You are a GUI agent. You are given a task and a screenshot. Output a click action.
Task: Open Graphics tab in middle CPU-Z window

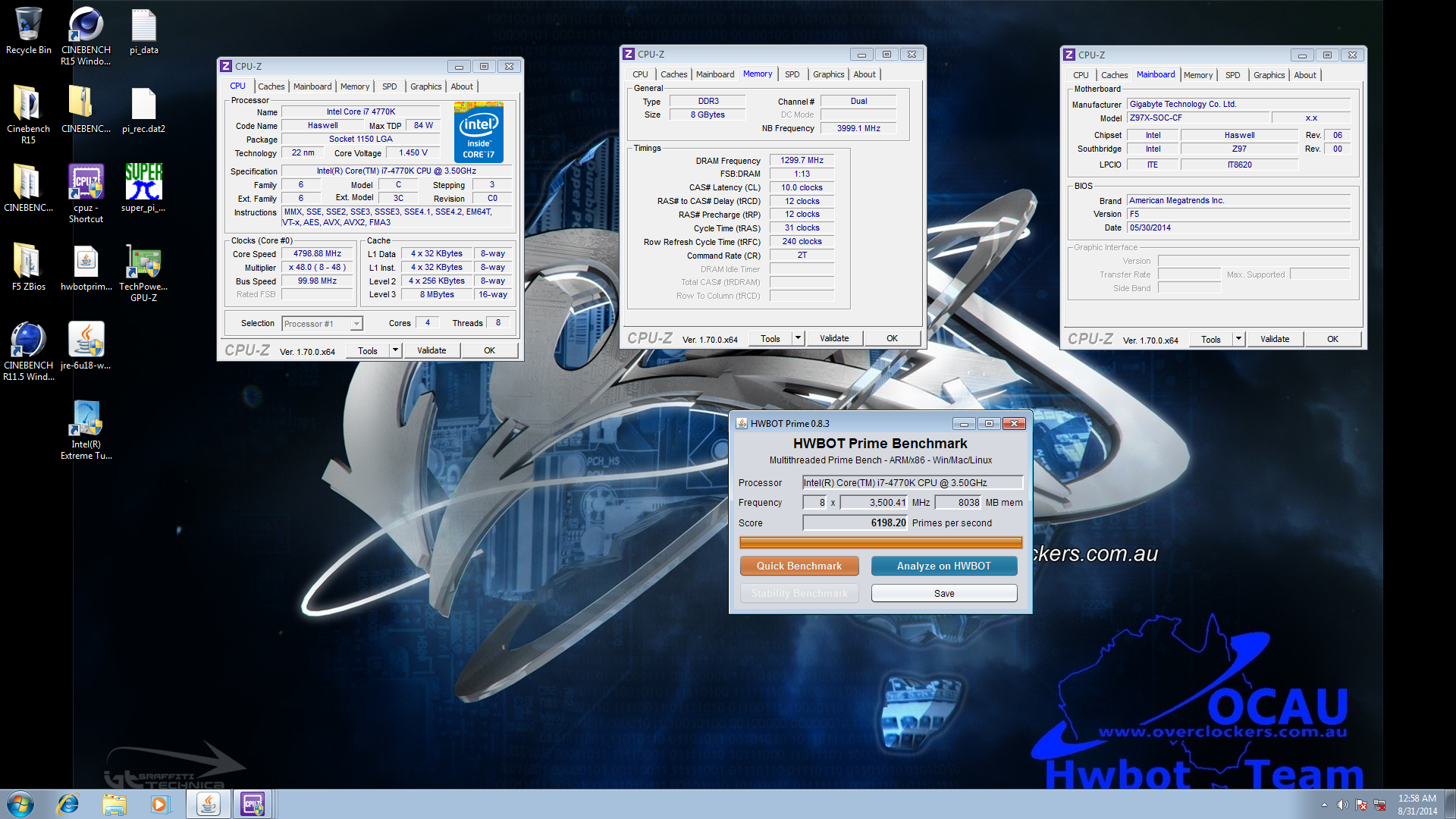pyautogui.click(x=828, y=74)
